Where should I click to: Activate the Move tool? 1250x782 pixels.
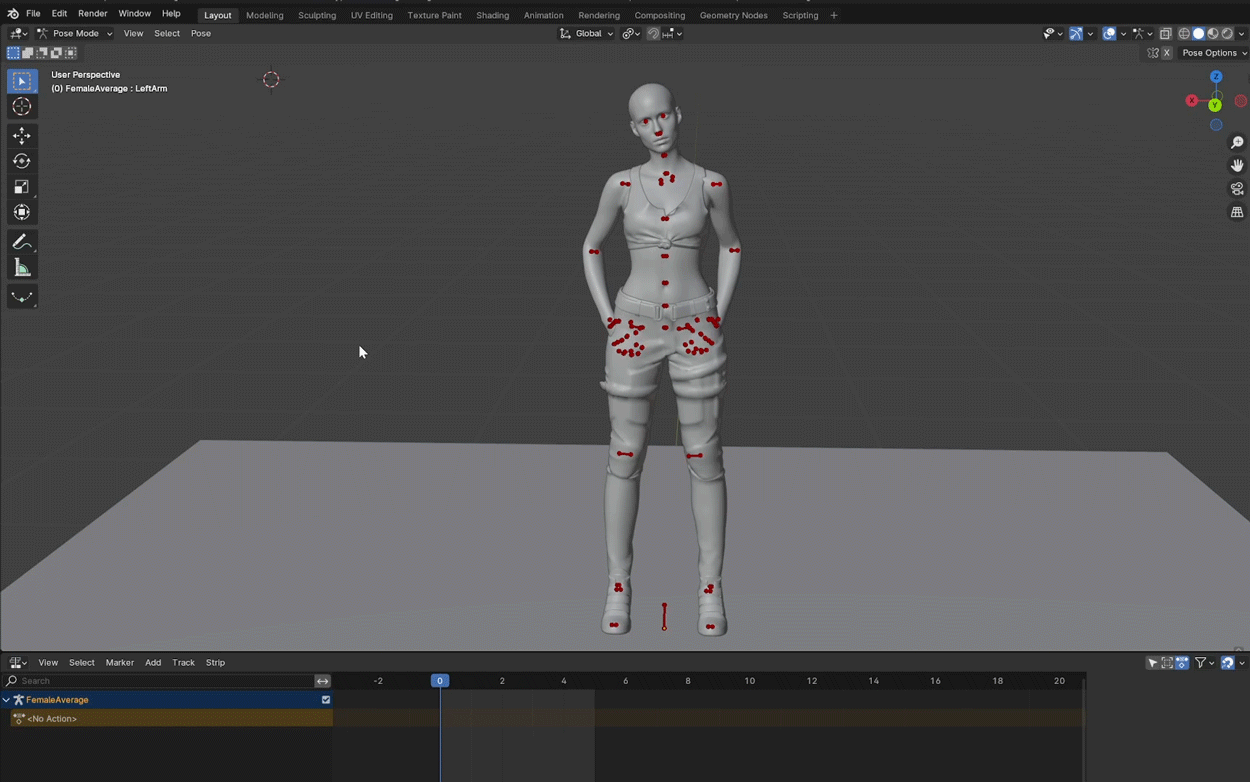tap(22, 135)
